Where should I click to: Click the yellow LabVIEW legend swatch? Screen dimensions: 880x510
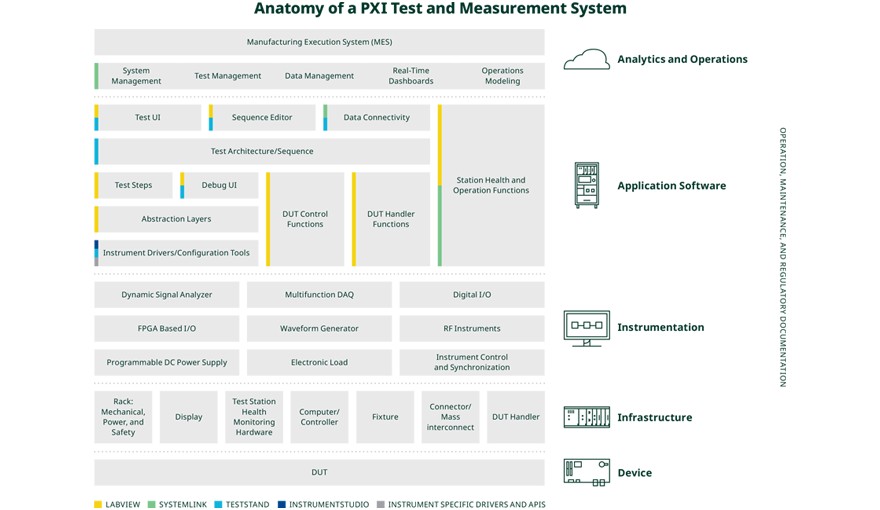coord(98,504)
